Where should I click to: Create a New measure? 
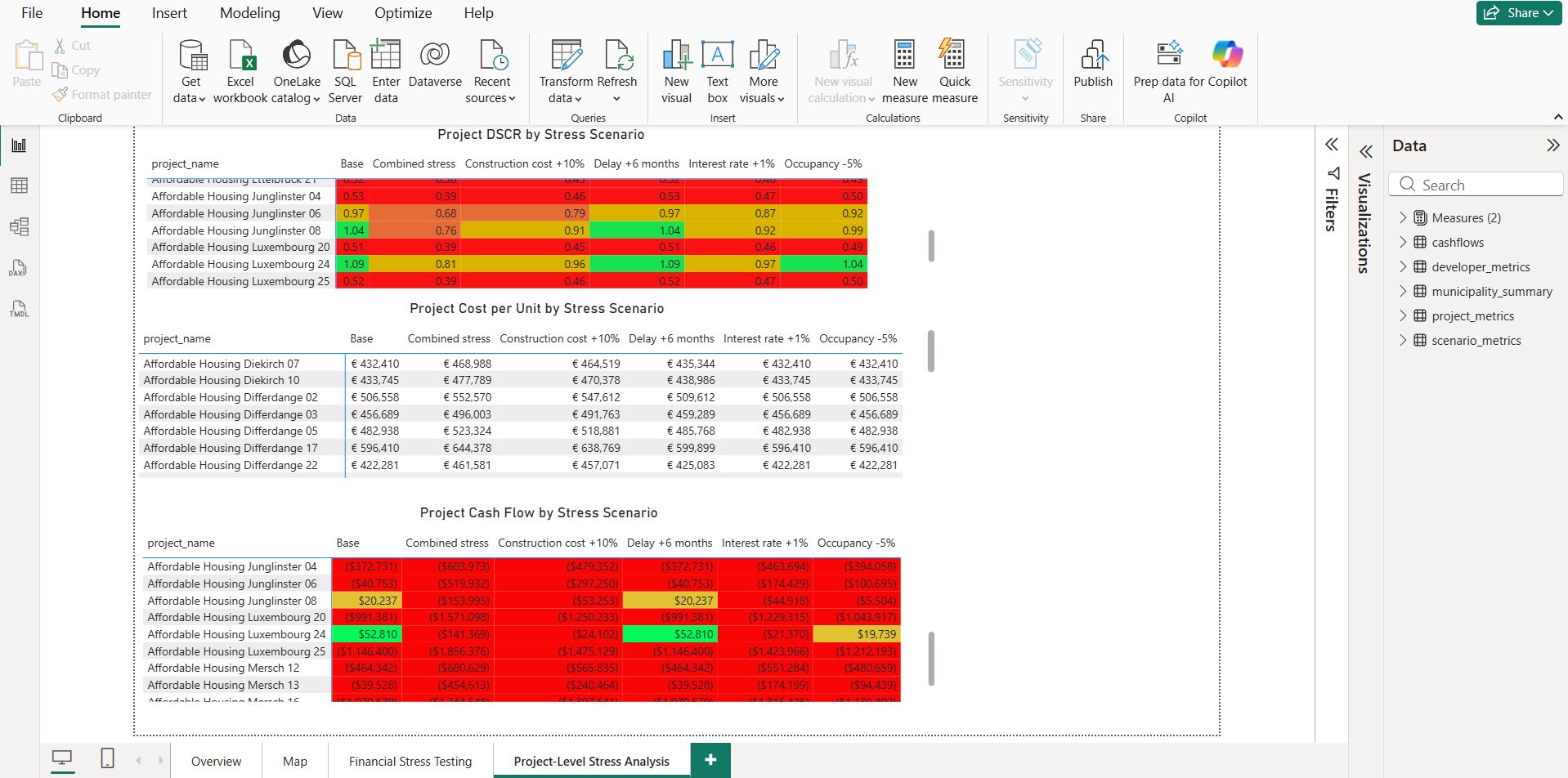(904, 72)
